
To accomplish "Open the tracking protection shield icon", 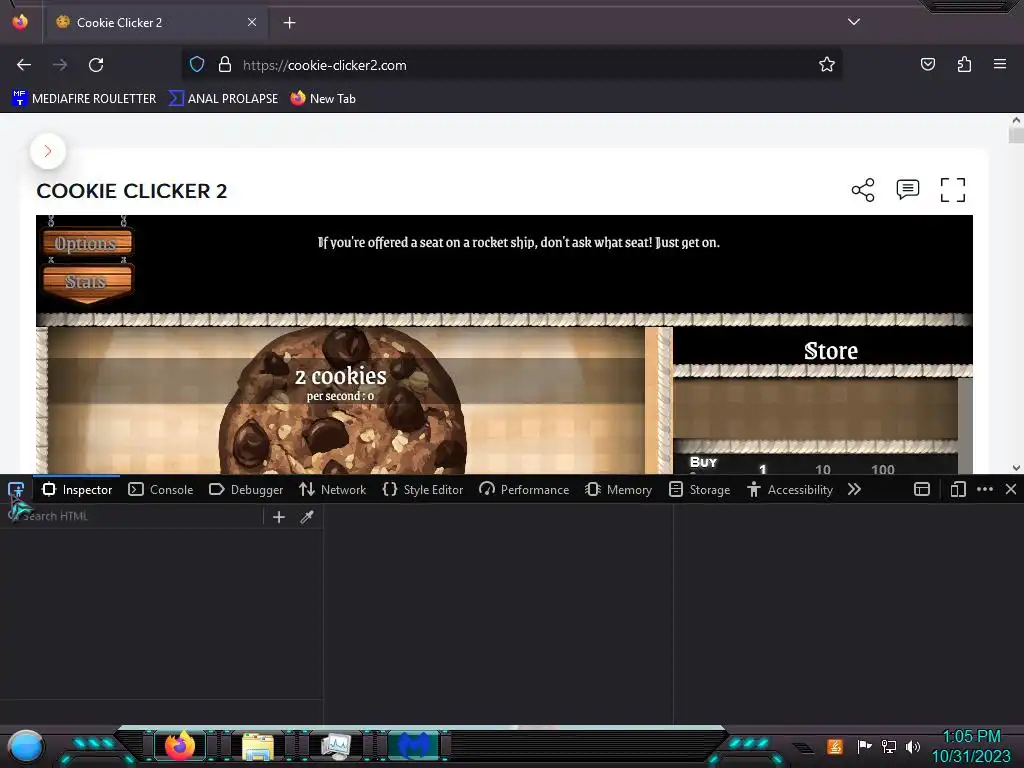I will point(197,65).
